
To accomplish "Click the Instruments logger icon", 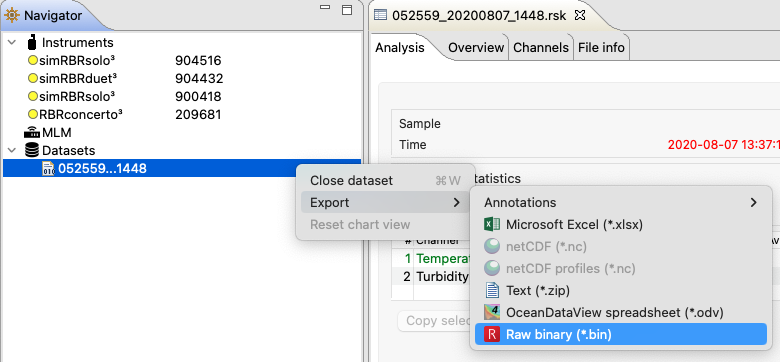I will coord(32,42).
